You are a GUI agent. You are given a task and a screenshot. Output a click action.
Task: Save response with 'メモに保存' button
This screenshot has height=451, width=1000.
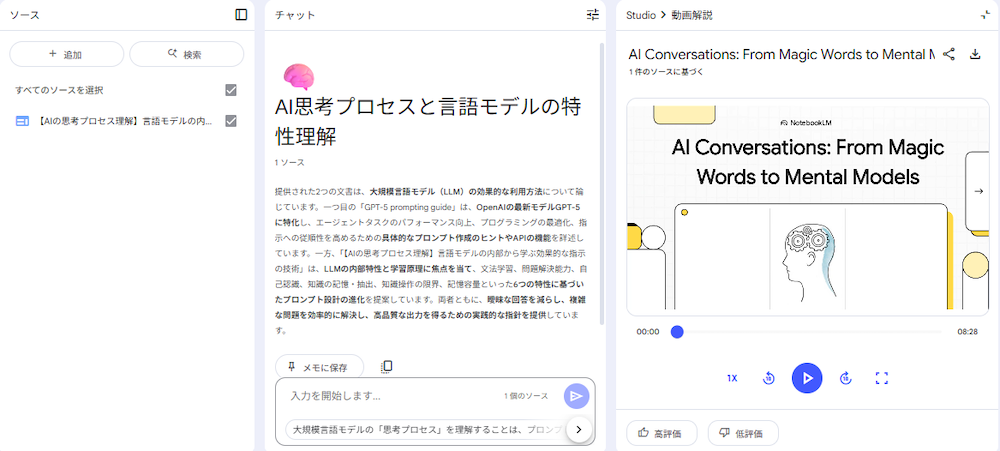click(320, 367)
